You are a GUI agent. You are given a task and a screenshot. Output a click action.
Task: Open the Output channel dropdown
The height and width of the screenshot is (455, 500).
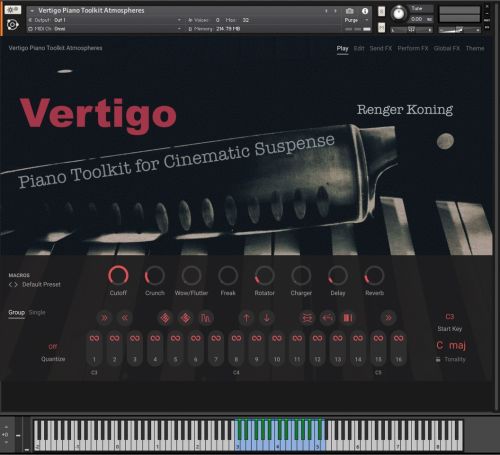pyautogui.click(x=179, y=20)
